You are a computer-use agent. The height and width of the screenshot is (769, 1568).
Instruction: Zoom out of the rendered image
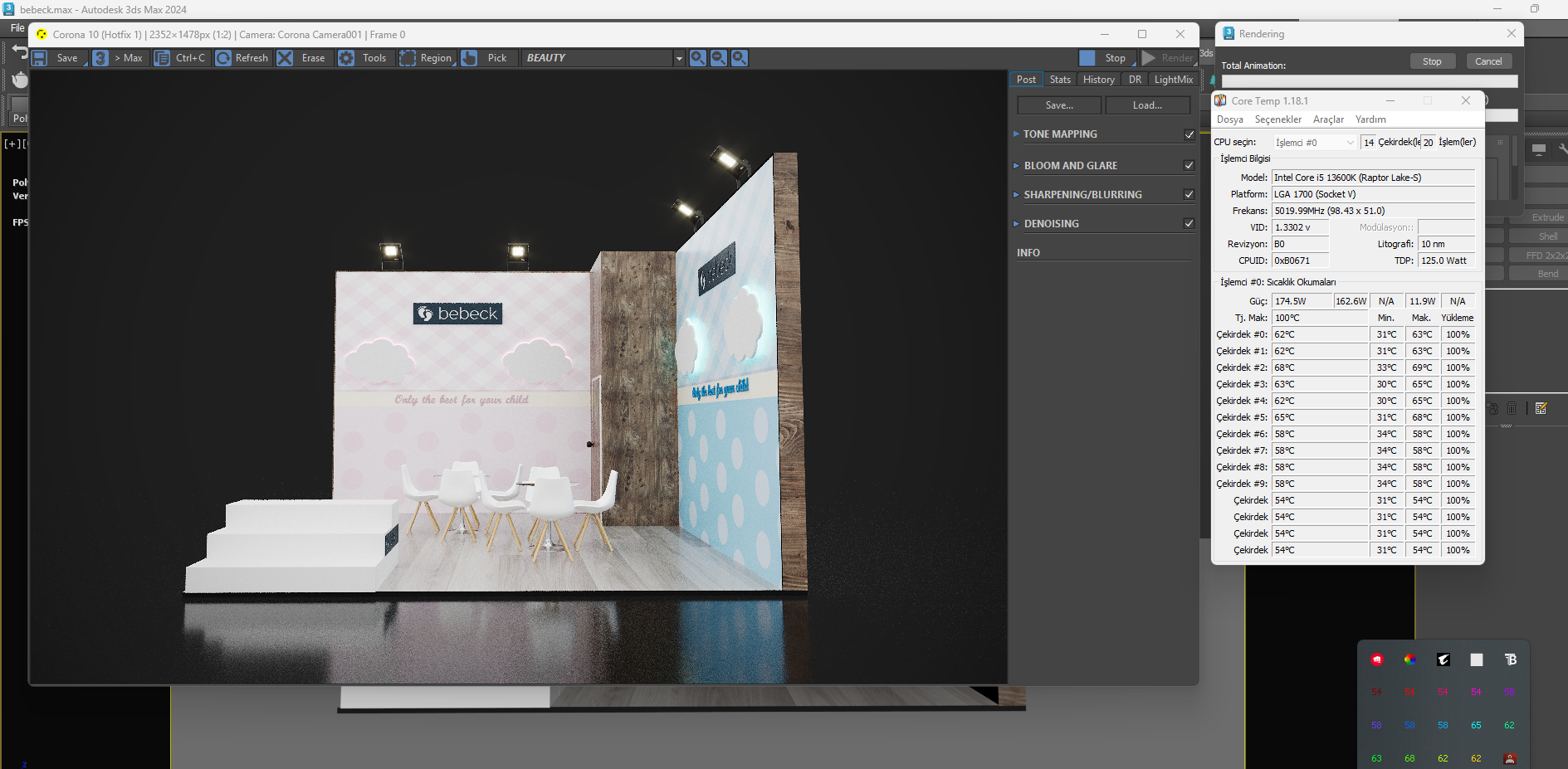tap(719, 58)
